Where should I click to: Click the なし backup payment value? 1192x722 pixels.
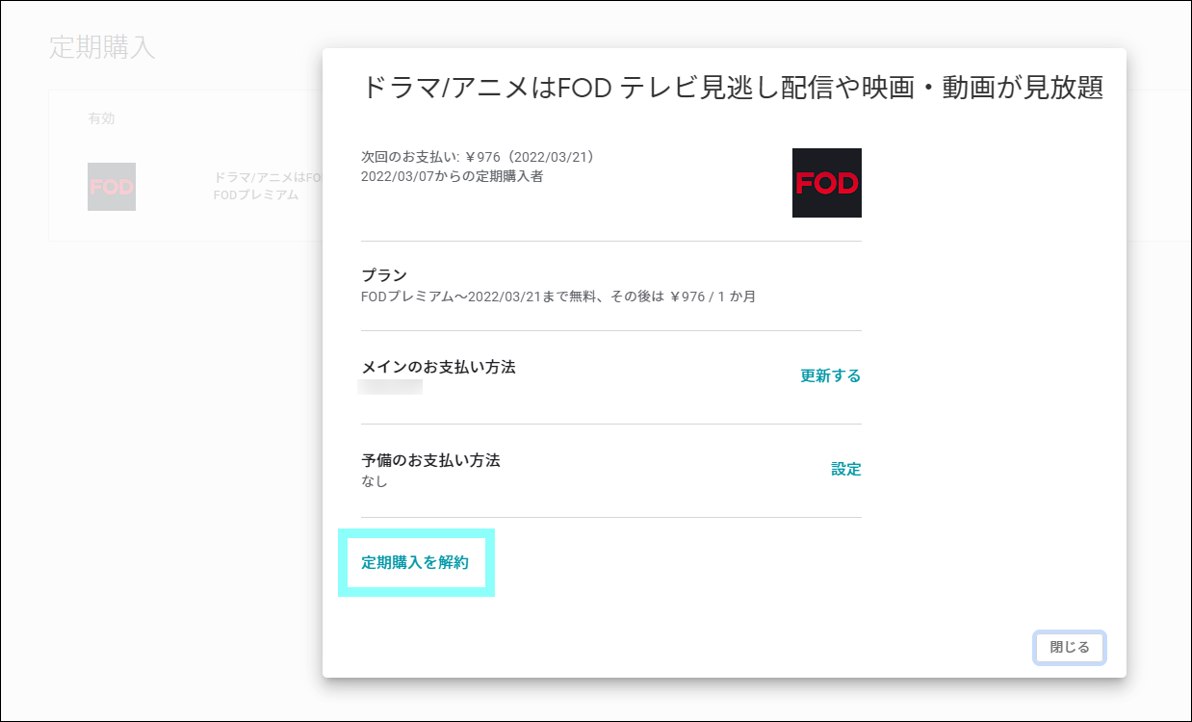374,481
